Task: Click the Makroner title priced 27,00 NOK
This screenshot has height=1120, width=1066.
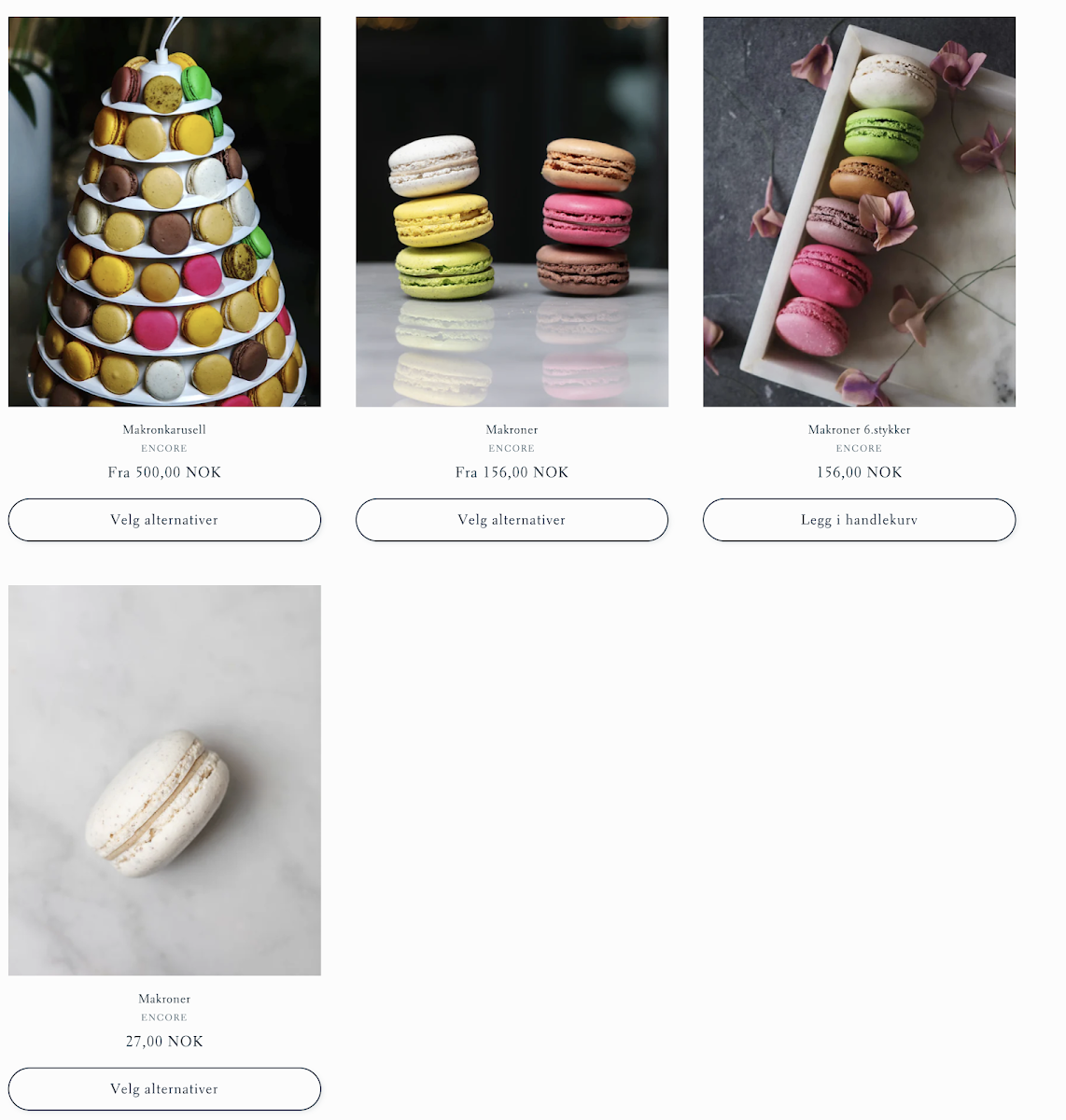Action: (x=164, y=999)
